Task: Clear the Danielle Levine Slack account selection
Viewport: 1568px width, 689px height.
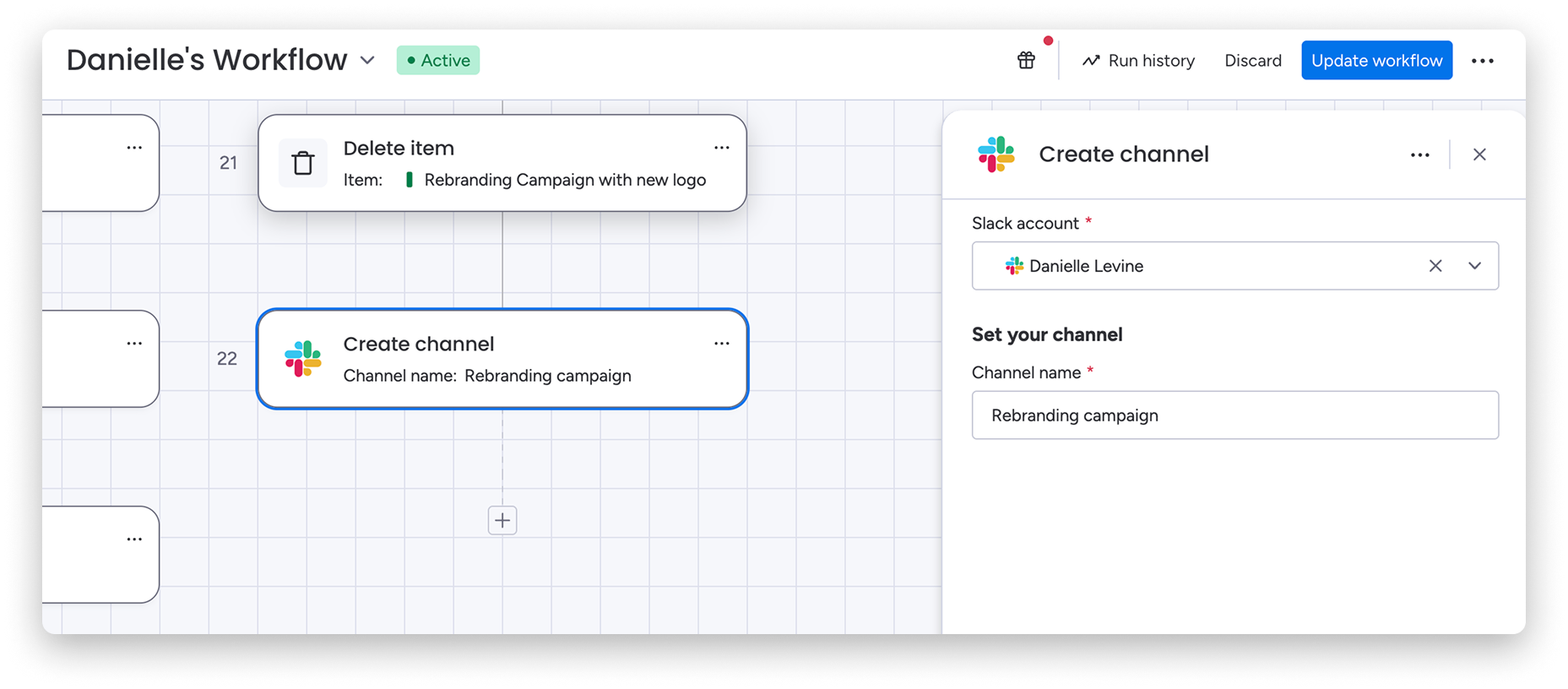Action: click(1435, 266)
